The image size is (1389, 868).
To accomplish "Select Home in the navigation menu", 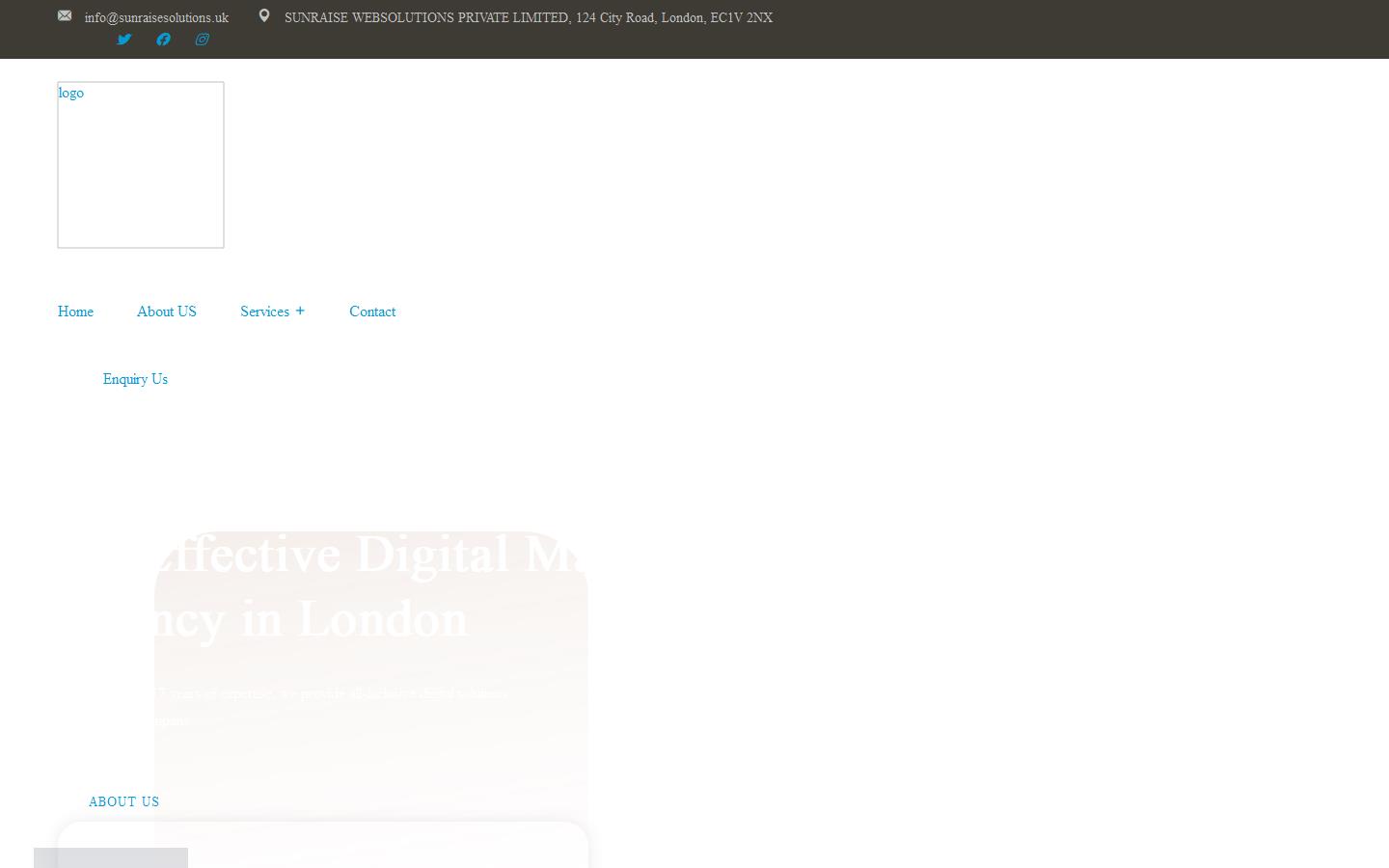I will coord(75,312).
